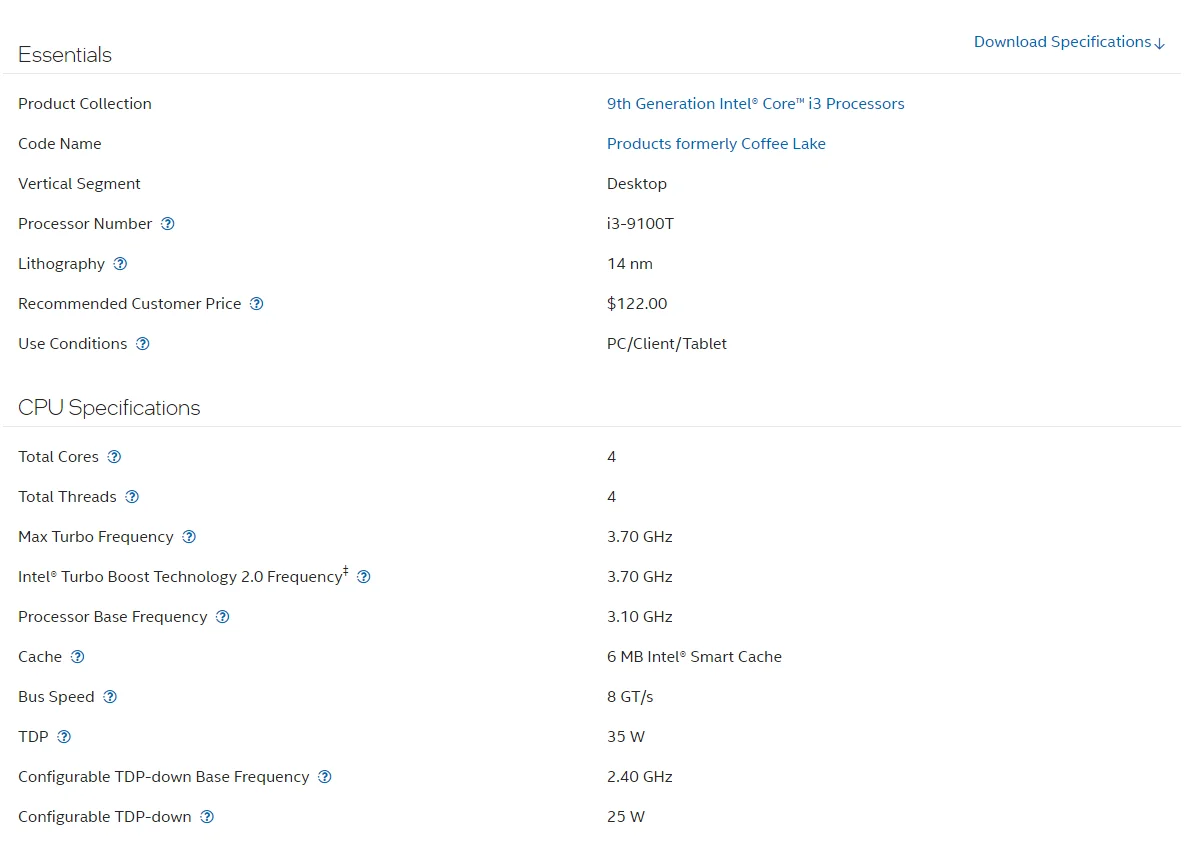Click the CPU Specifications section heading
1187x847 pixels.
[x=109, y=408]
